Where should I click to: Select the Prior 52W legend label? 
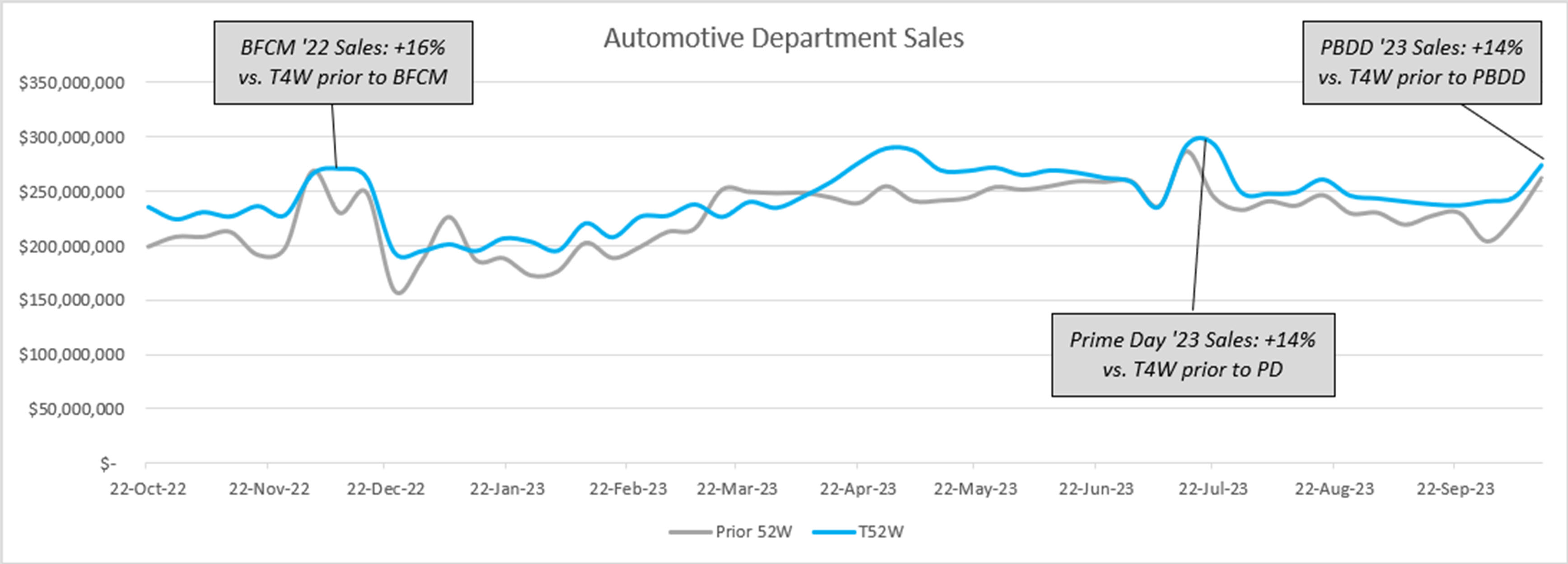pos(754,532)
